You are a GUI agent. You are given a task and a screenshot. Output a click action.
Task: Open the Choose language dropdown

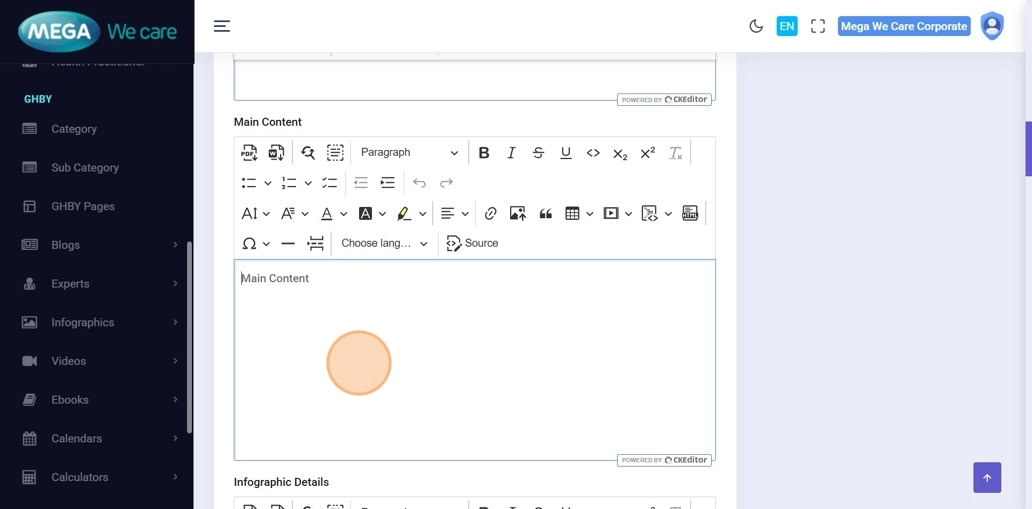tap(384, 244)
